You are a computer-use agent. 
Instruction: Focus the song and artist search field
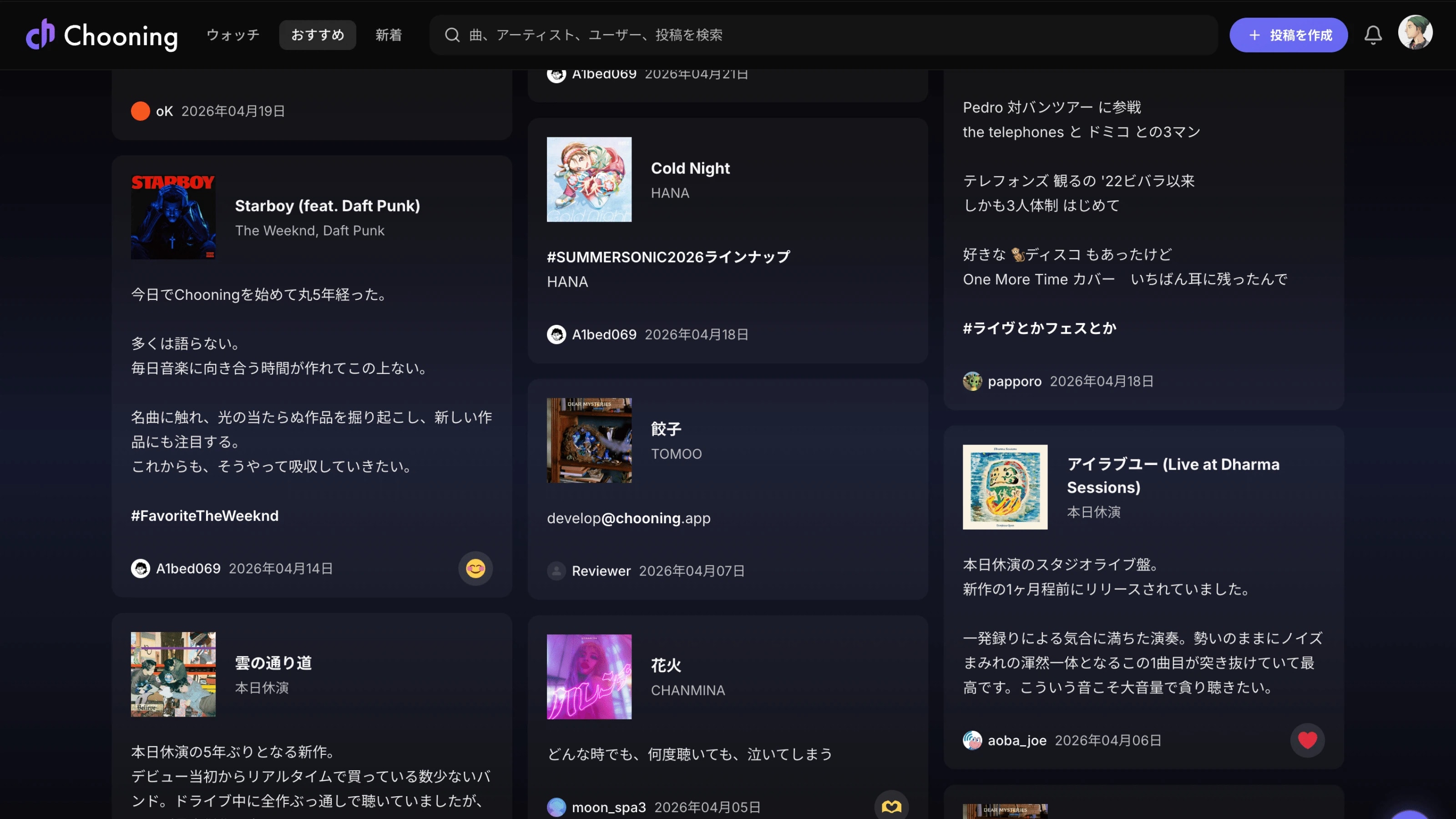click(824, 35)
